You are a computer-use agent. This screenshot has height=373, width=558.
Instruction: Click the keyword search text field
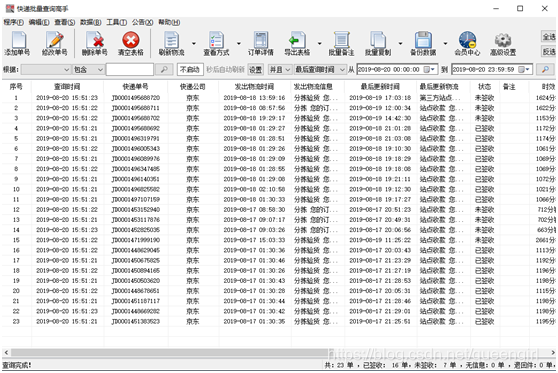coord(130,69)
